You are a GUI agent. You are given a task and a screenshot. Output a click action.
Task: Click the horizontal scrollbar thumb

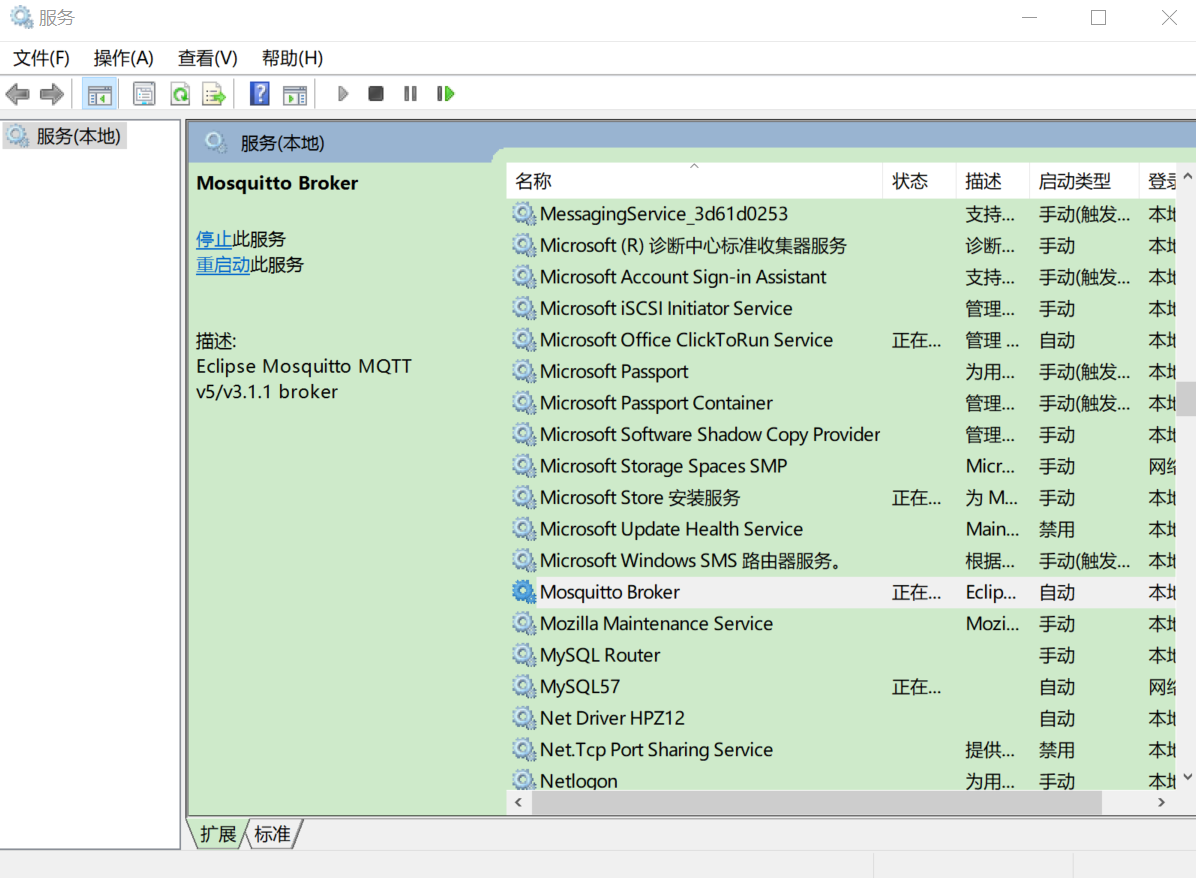[x=817, y=802]
